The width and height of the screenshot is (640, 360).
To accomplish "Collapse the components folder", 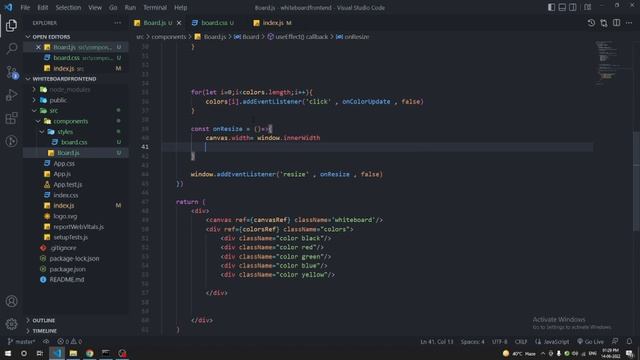I will click(x=76, y=121).
